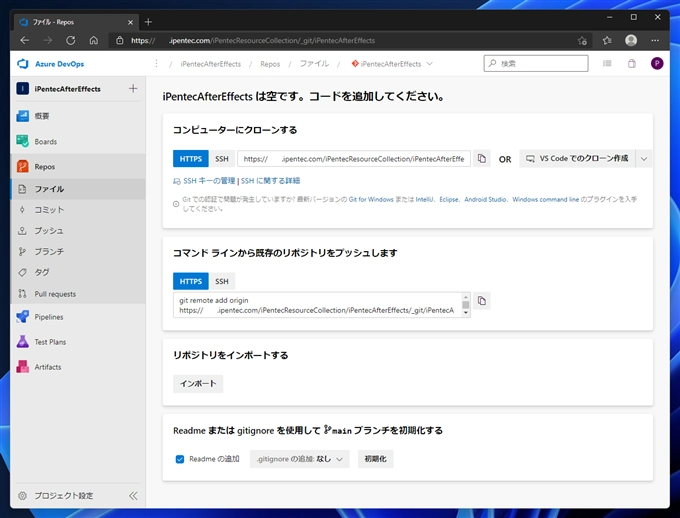680x518 pixels.
Task: Open プッシュ in Repos submenu
Action: coord(78,230)
